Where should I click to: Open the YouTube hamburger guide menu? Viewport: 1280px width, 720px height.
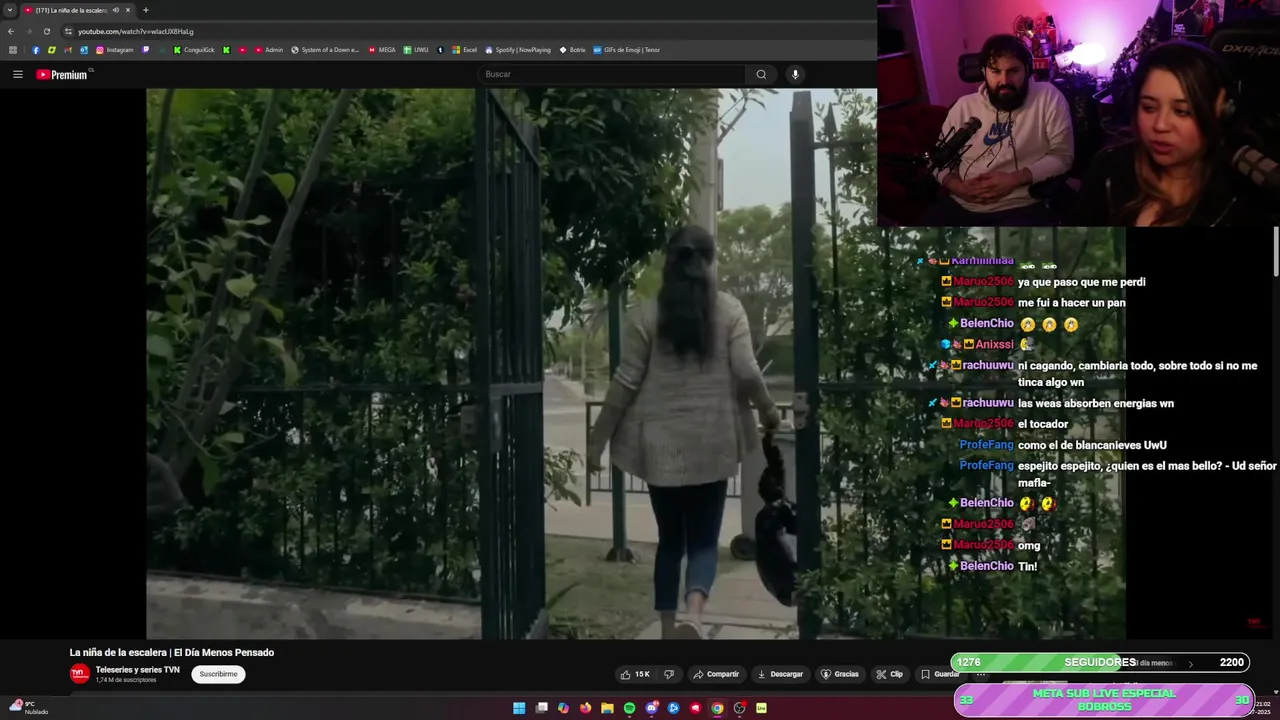click(17, 74)
